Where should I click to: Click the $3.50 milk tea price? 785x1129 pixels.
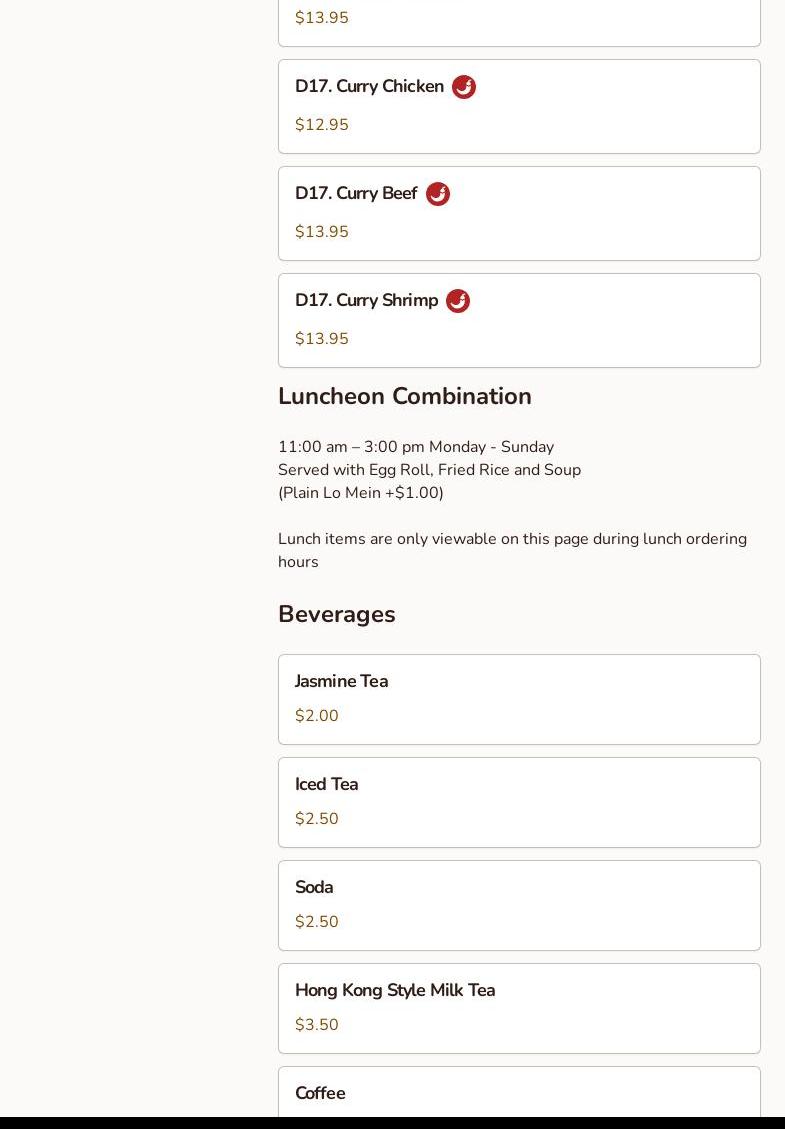click(x=317, y=1025)
